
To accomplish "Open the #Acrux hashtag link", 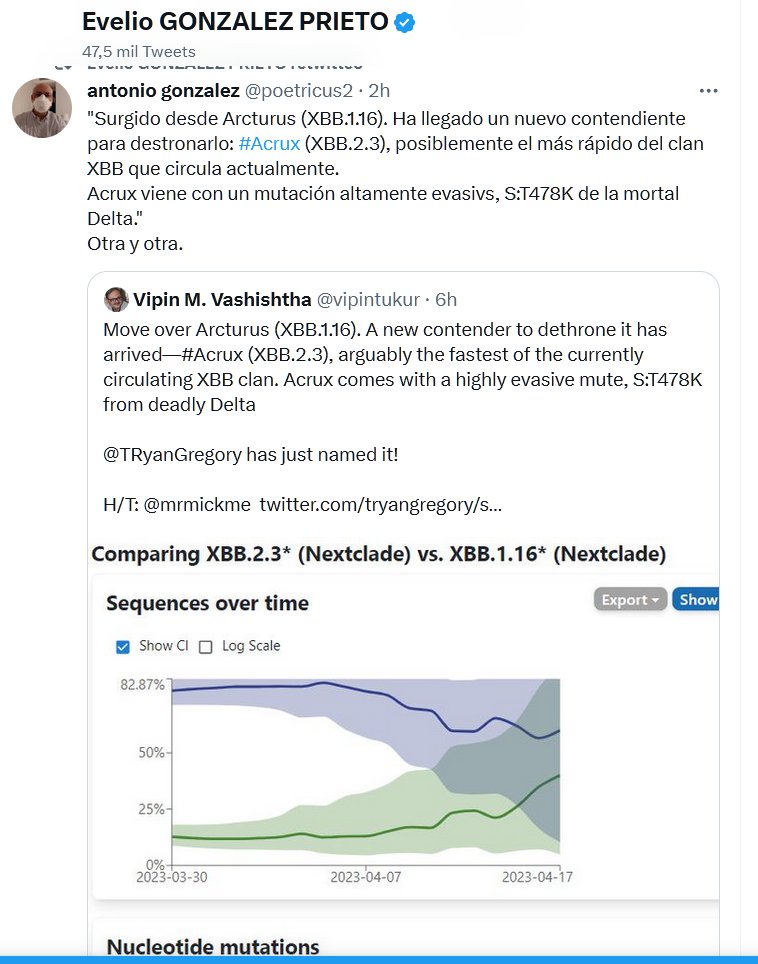I will pos(269,143).
